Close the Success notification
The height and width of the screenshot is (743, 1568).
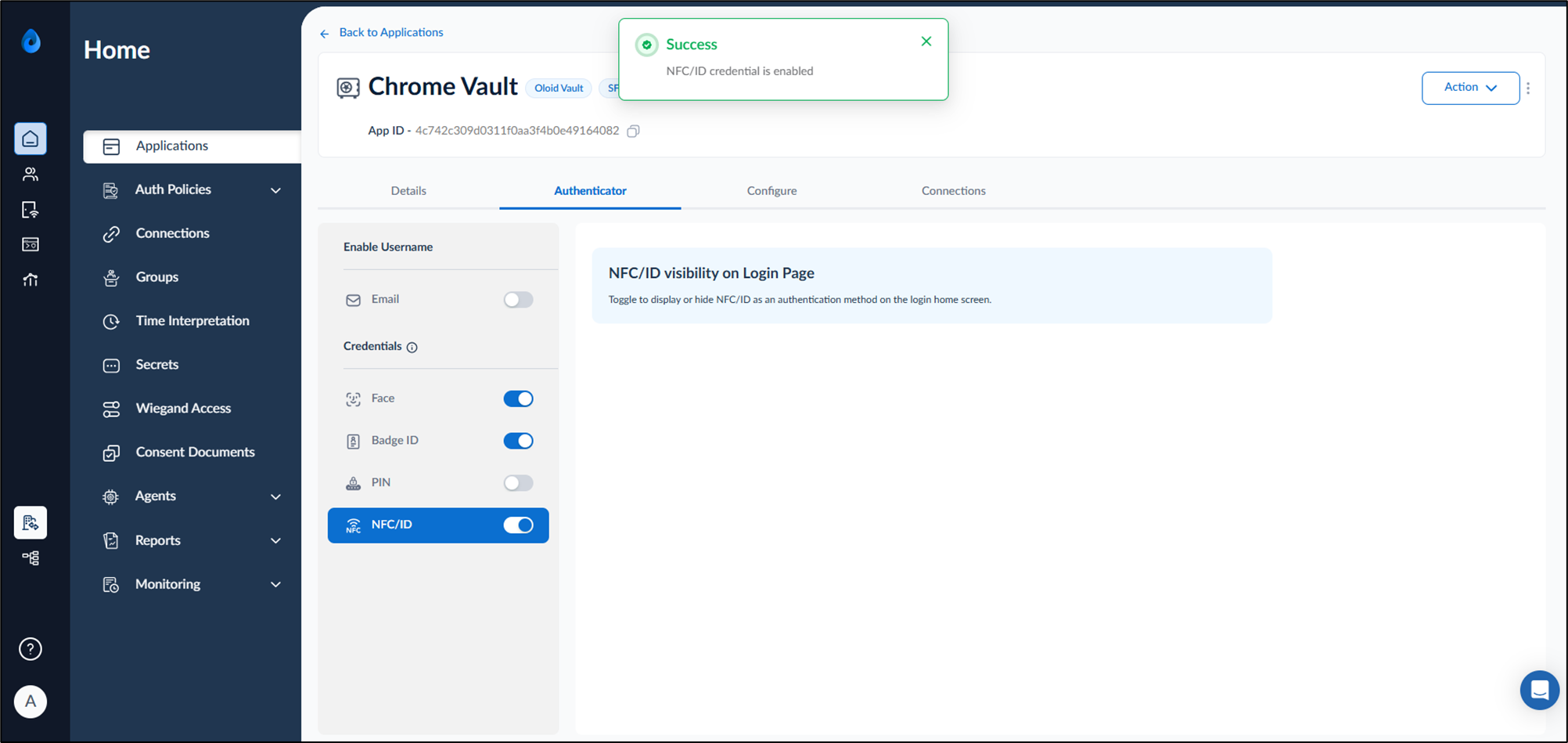926,41
